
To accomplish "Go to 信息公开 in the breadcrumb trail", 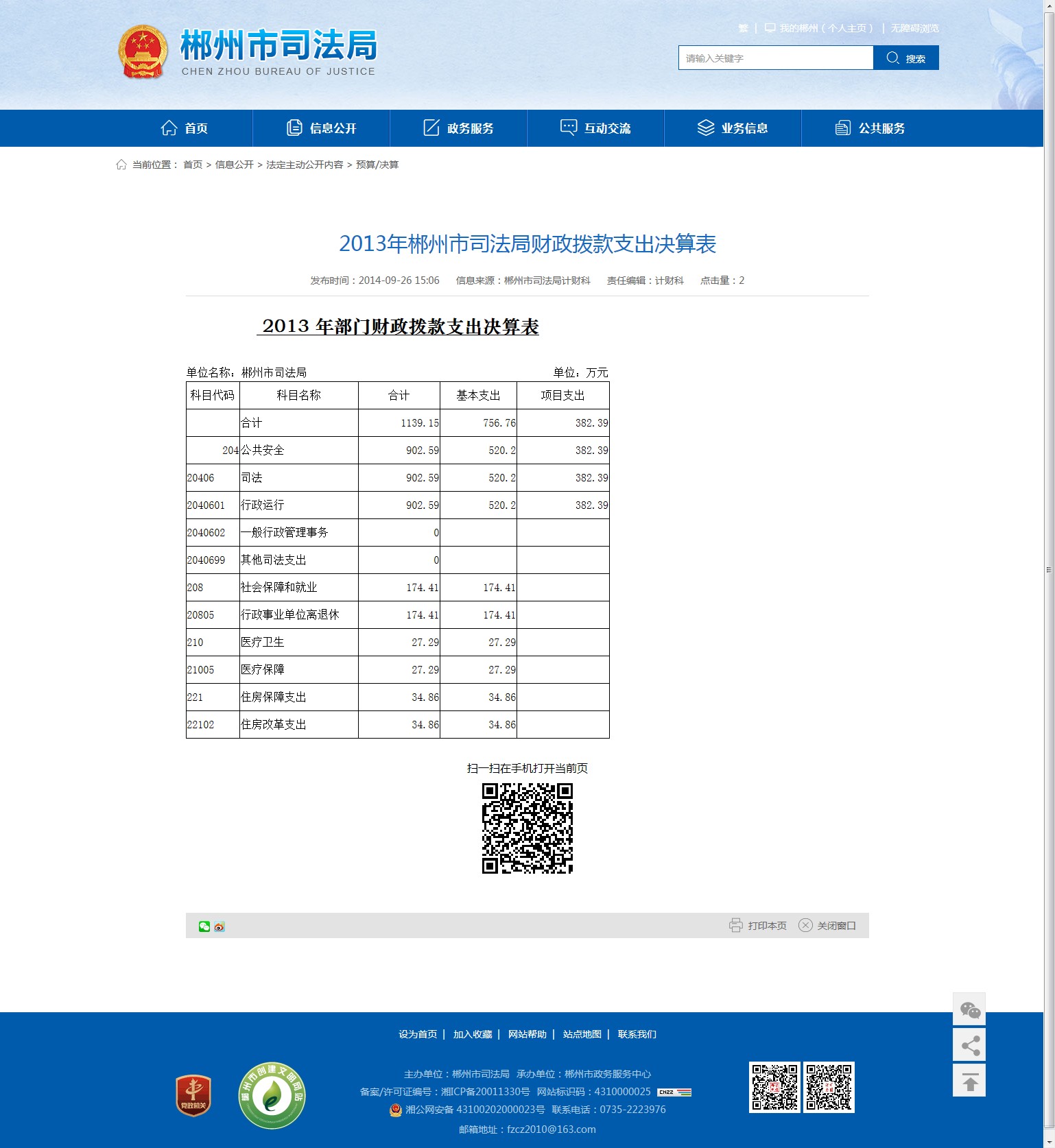I will [235, 165].
